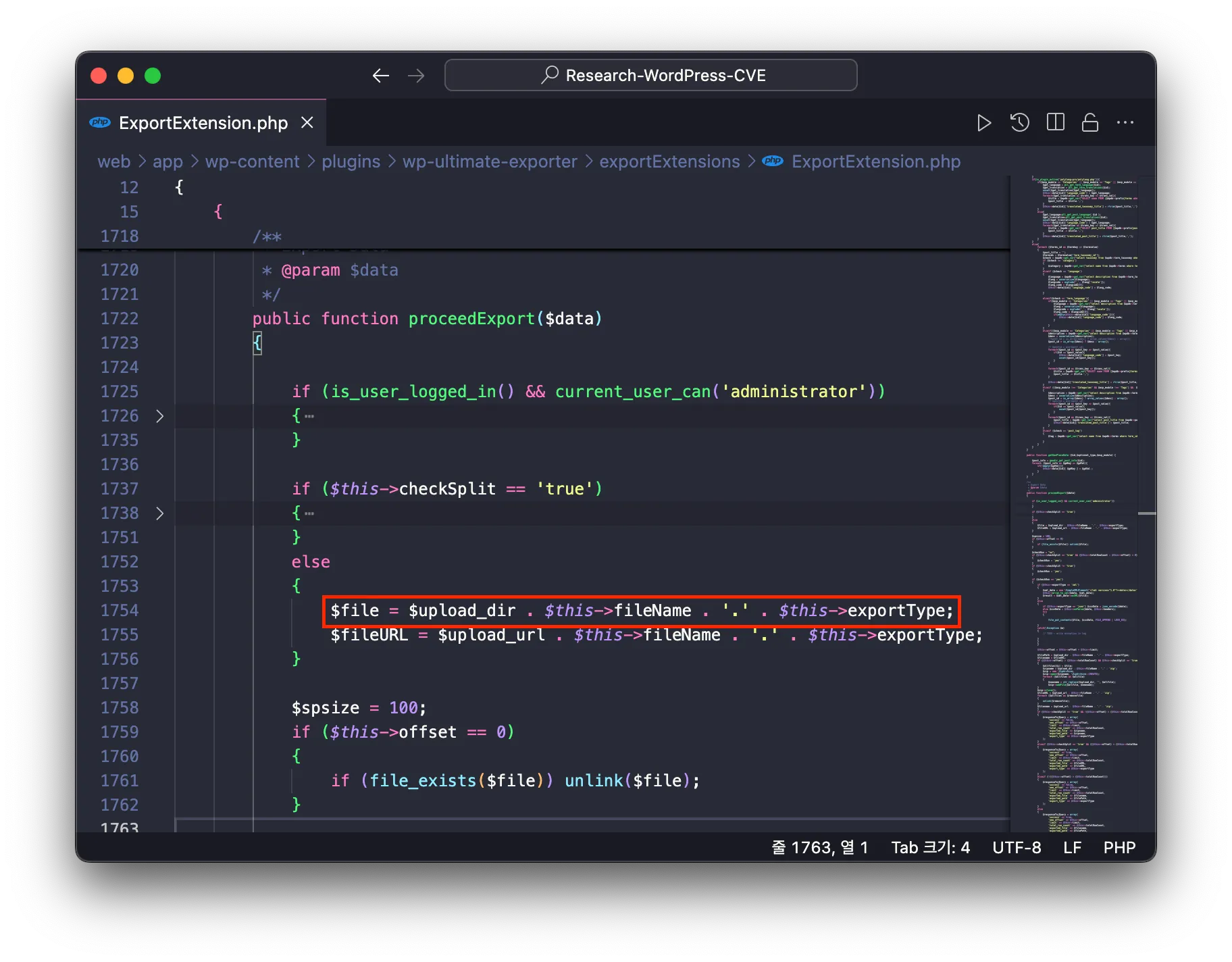Close the ExportExtension.php tab

[x=307, y=123]
